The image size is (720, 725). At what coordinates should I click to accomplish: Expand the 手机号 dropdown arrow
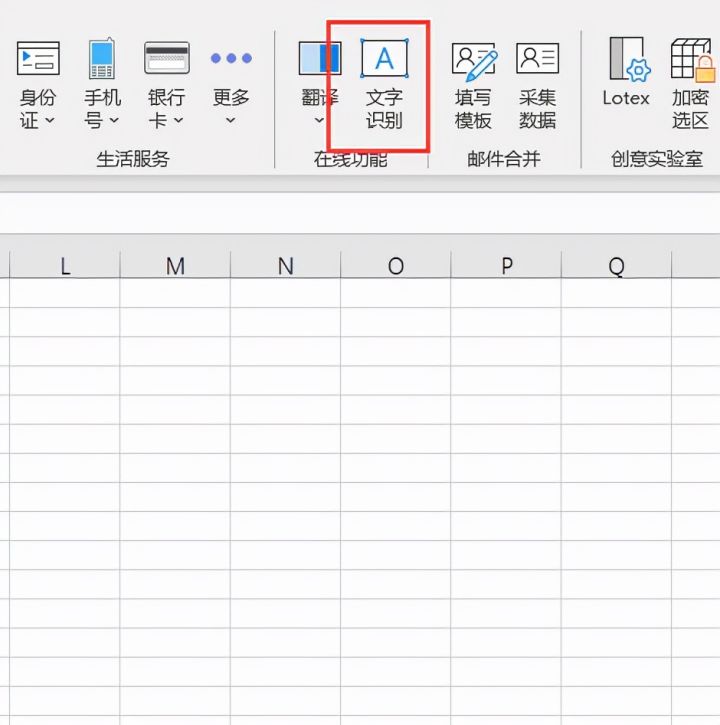114,121
